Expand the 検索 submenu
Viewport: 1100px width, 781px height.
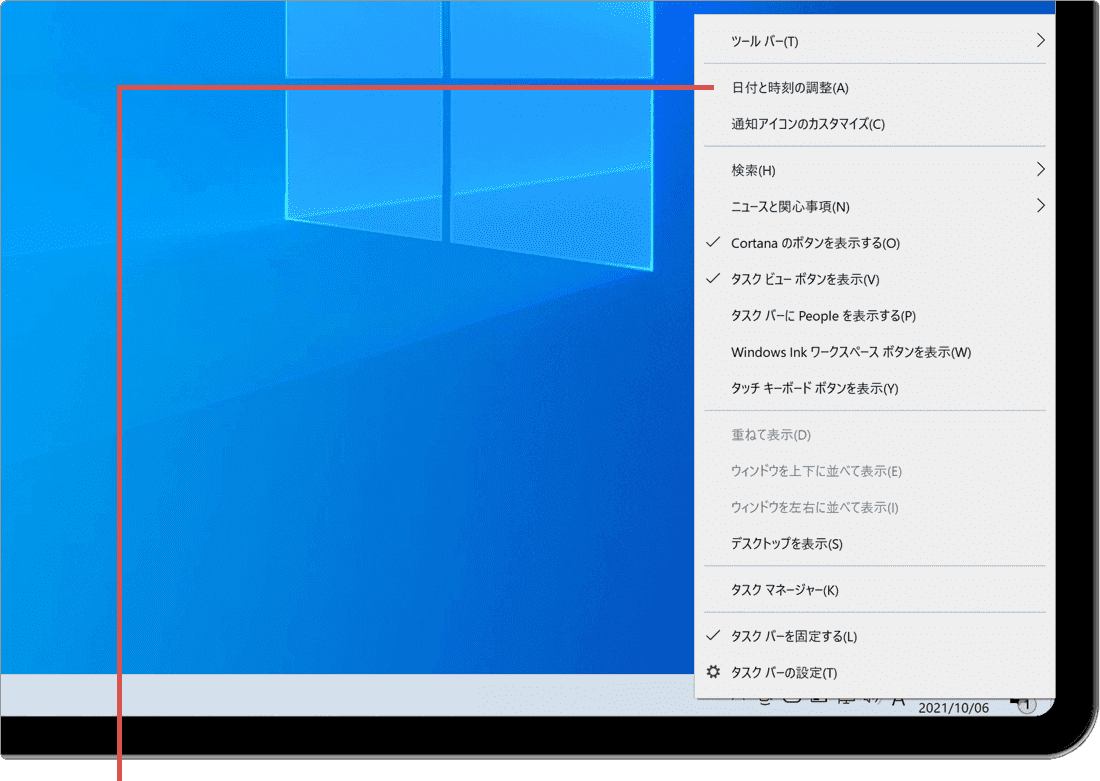1040,170
